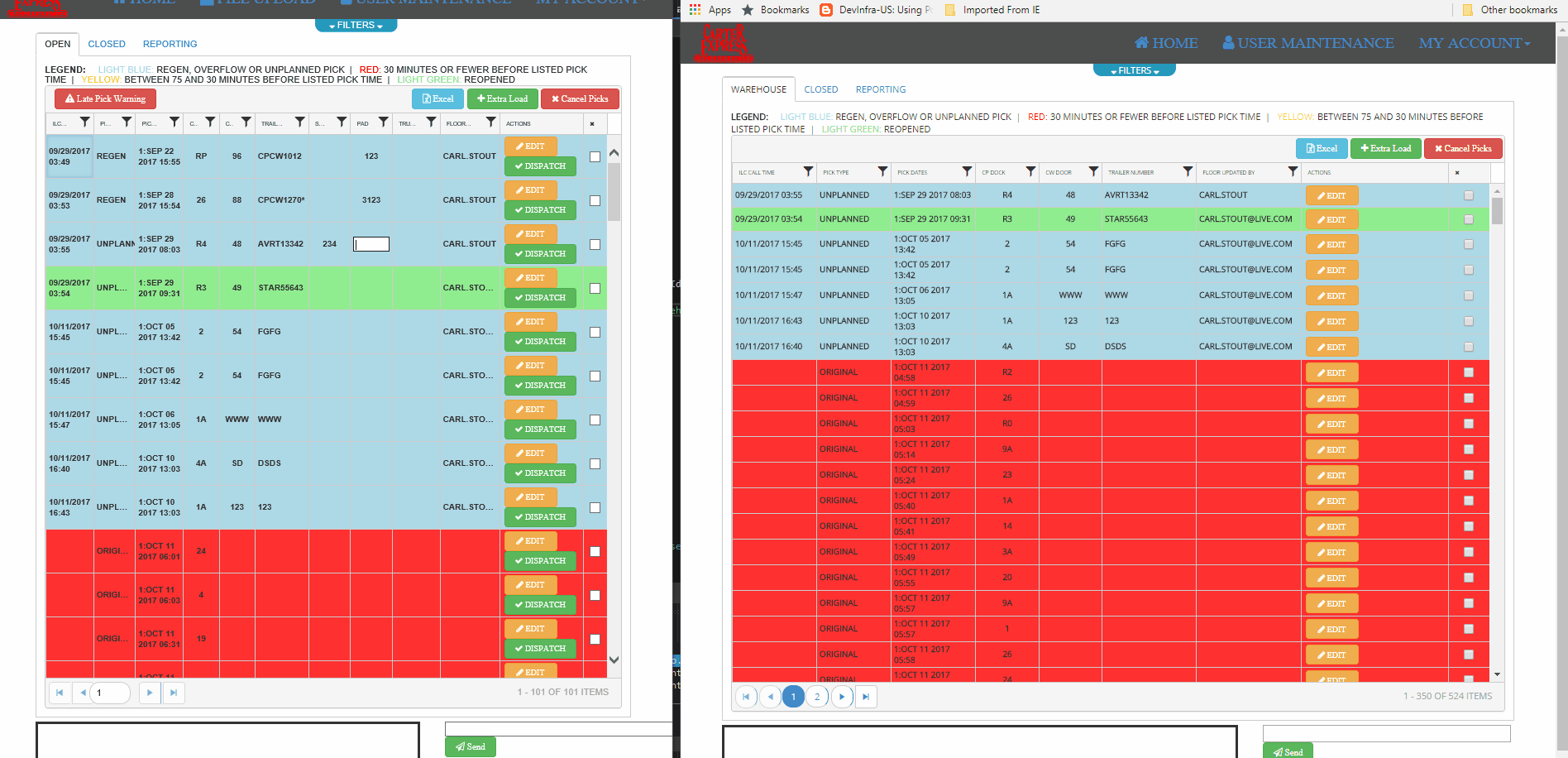Click the CW DOOR column filter icon

(x=1093, y=171)
